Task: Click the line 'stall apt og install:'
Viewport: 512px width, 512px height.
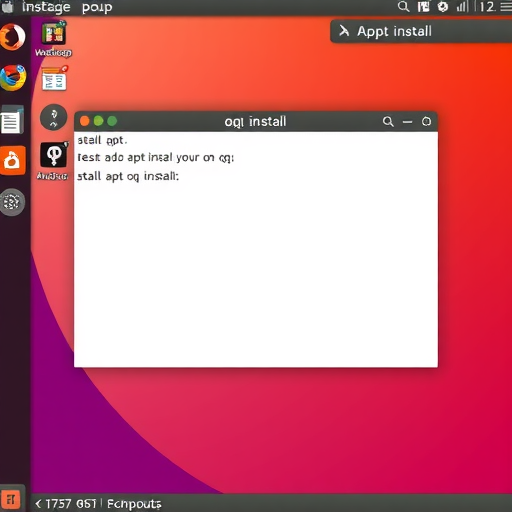Action: click(128, 176)
